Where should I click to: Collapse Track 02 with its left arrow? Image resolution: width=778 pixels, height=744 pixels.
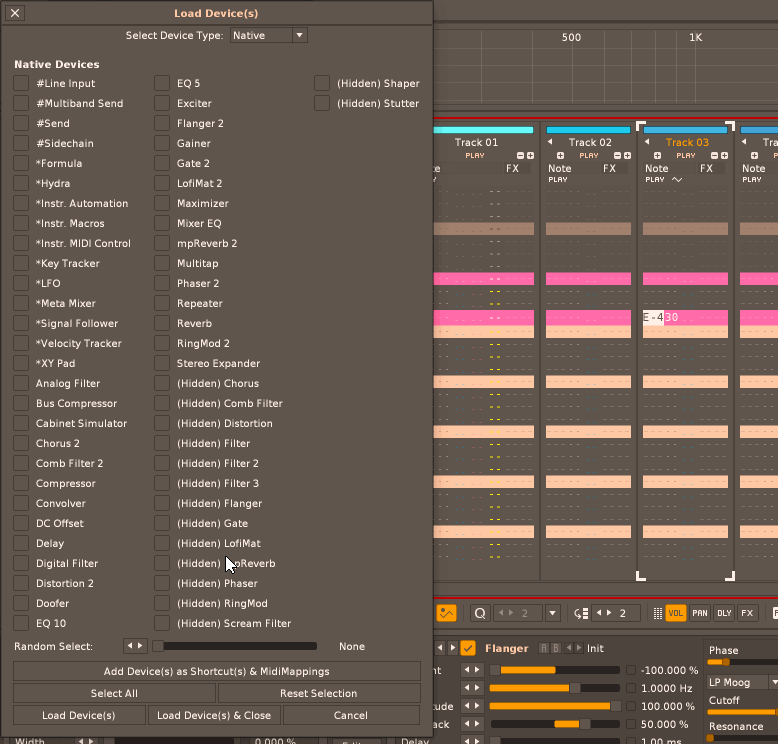coord(549,143)
